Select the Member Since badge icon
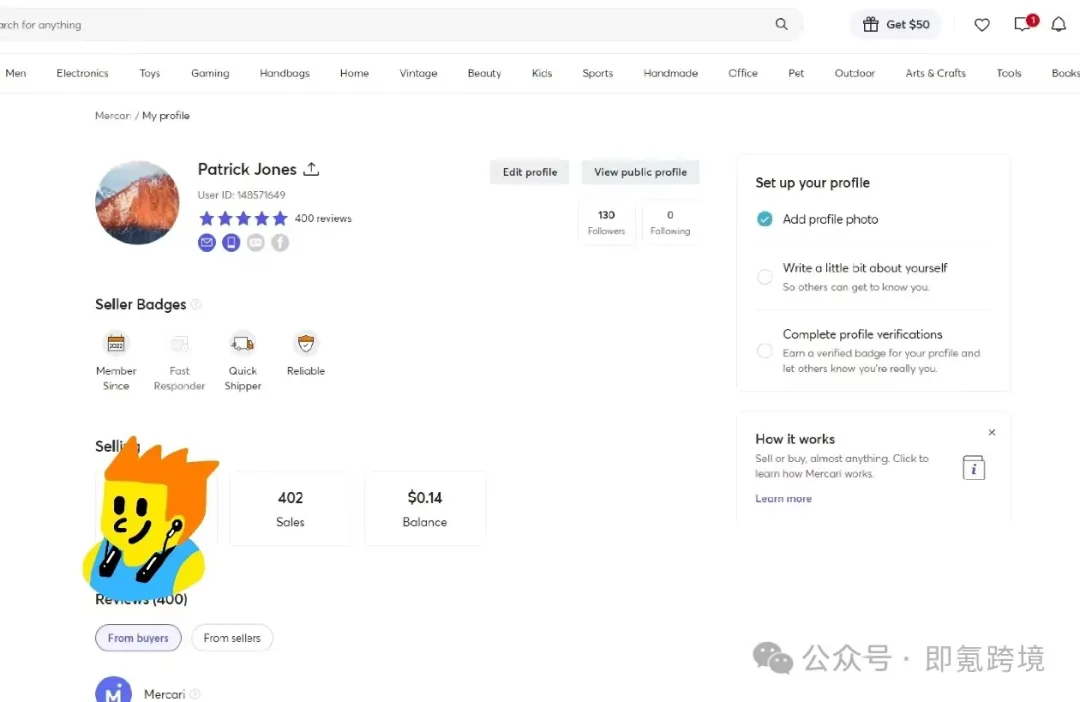Image resolution: width=1080 pixels, height=702 pixels. (x=116, y=343)
